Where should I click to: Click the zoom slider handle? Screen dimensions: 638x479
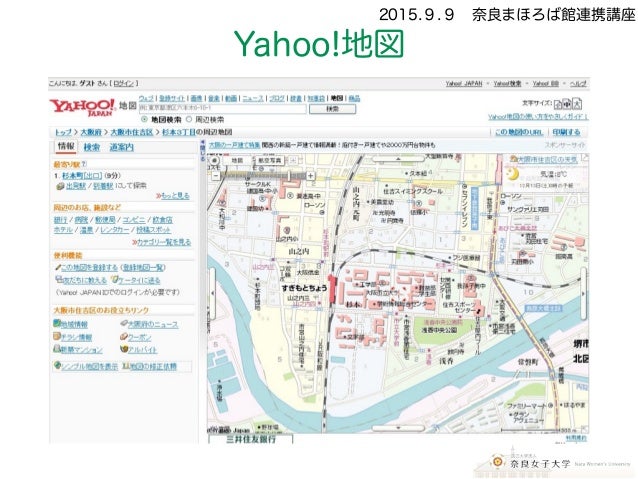tap(289, 176)
